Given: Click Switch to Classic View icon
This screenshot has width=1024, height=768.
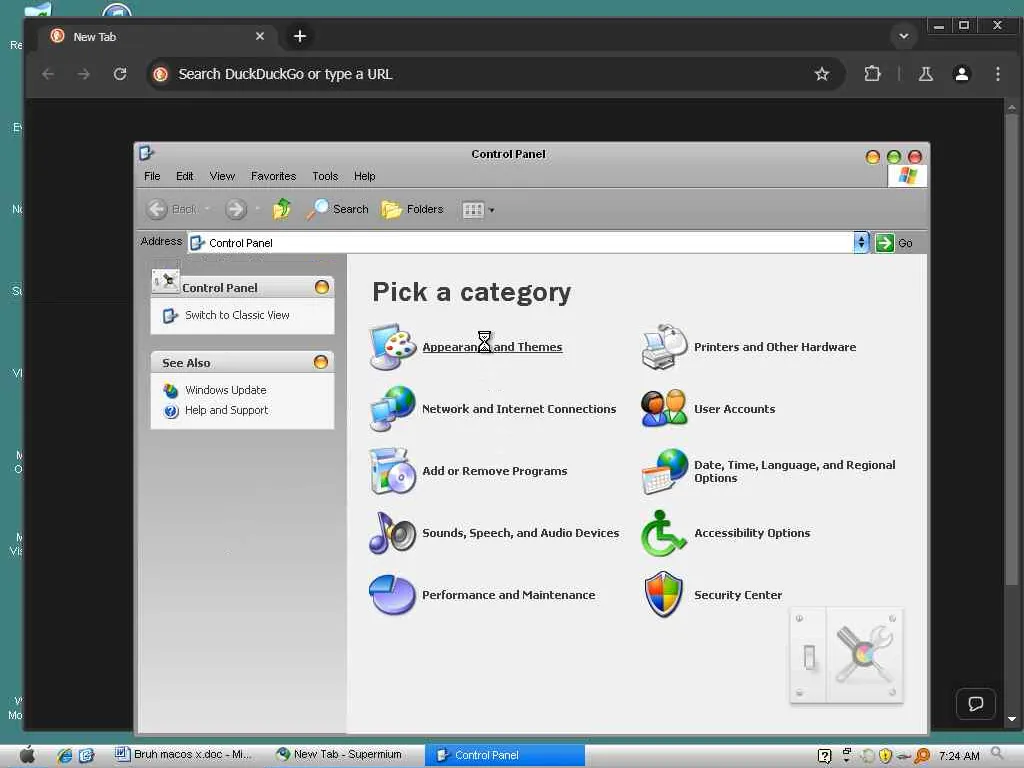Looking at the screenshot, I should 170,315.
